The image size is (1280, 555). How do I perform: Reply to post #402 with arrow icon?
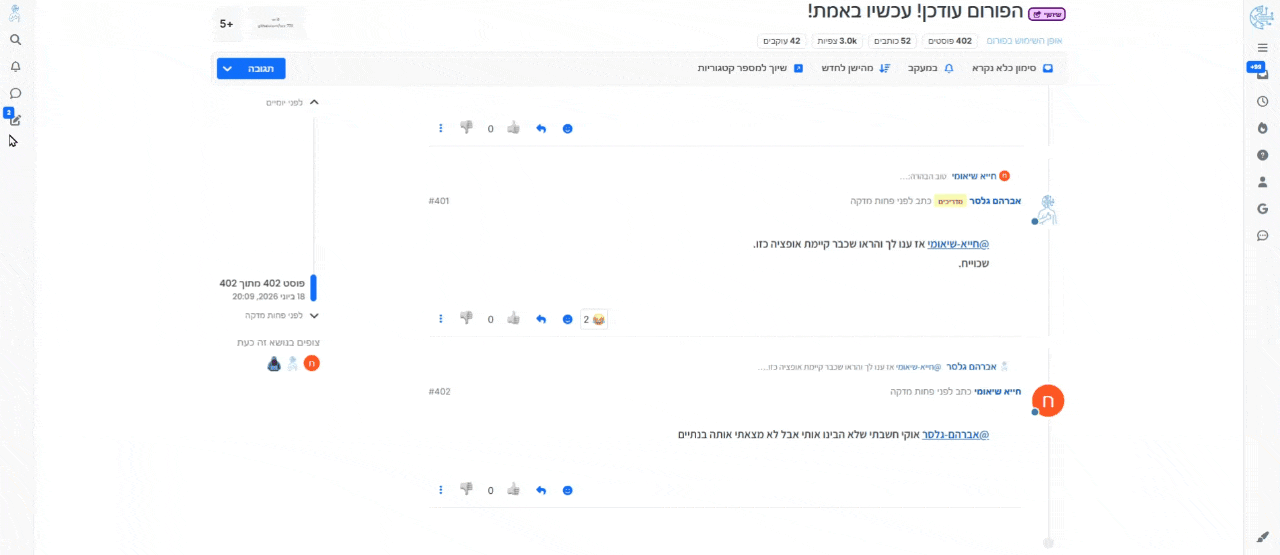pyautogui.click(x=541, y=490)
